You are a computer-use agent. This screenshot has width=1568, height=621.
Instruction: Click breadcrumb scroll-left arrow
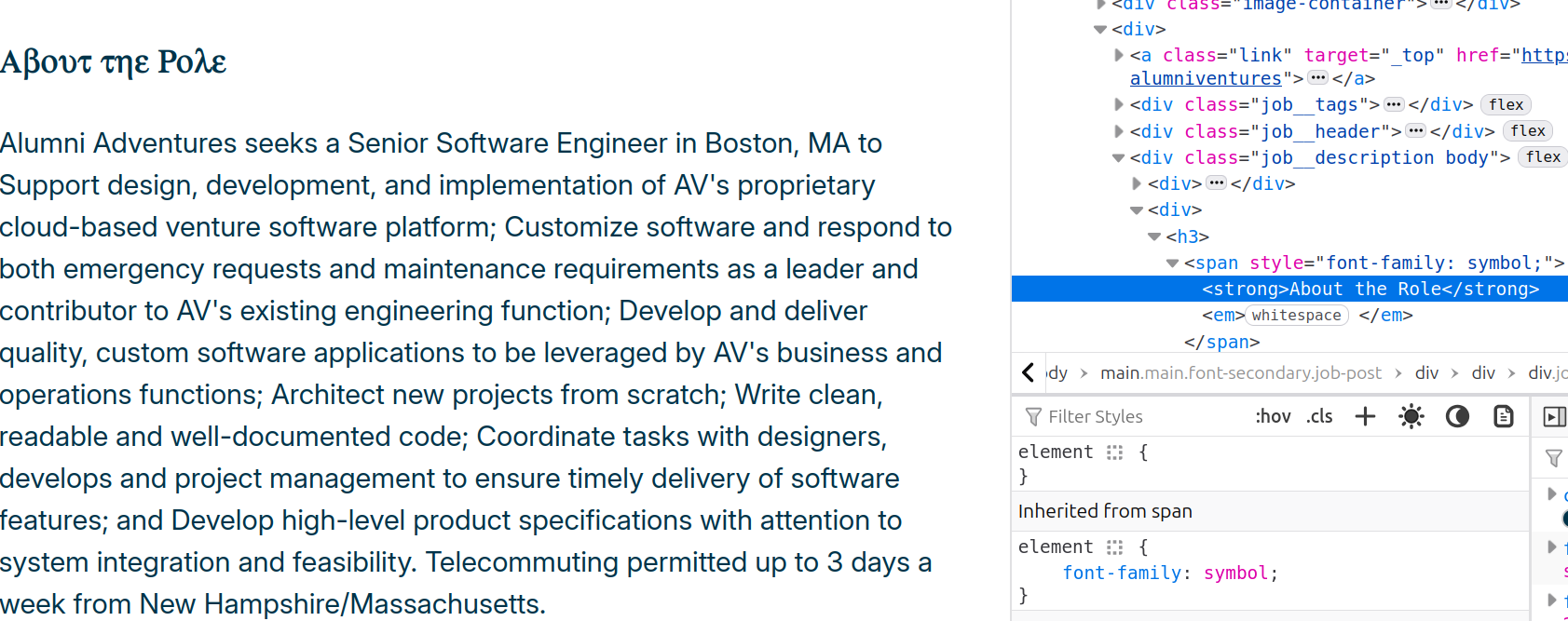pyautogui.click(x=1028, y=372)
